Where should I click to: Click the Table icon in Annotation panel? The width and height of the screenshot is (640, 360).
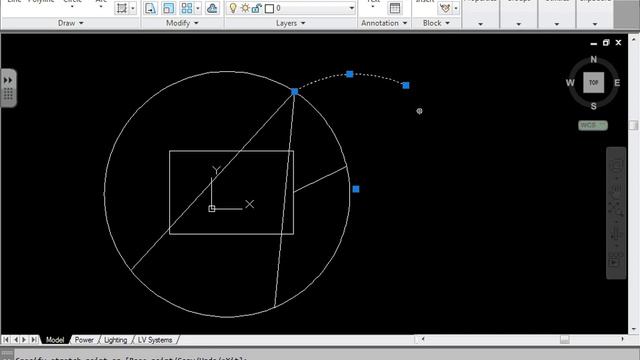pos(395,8)
